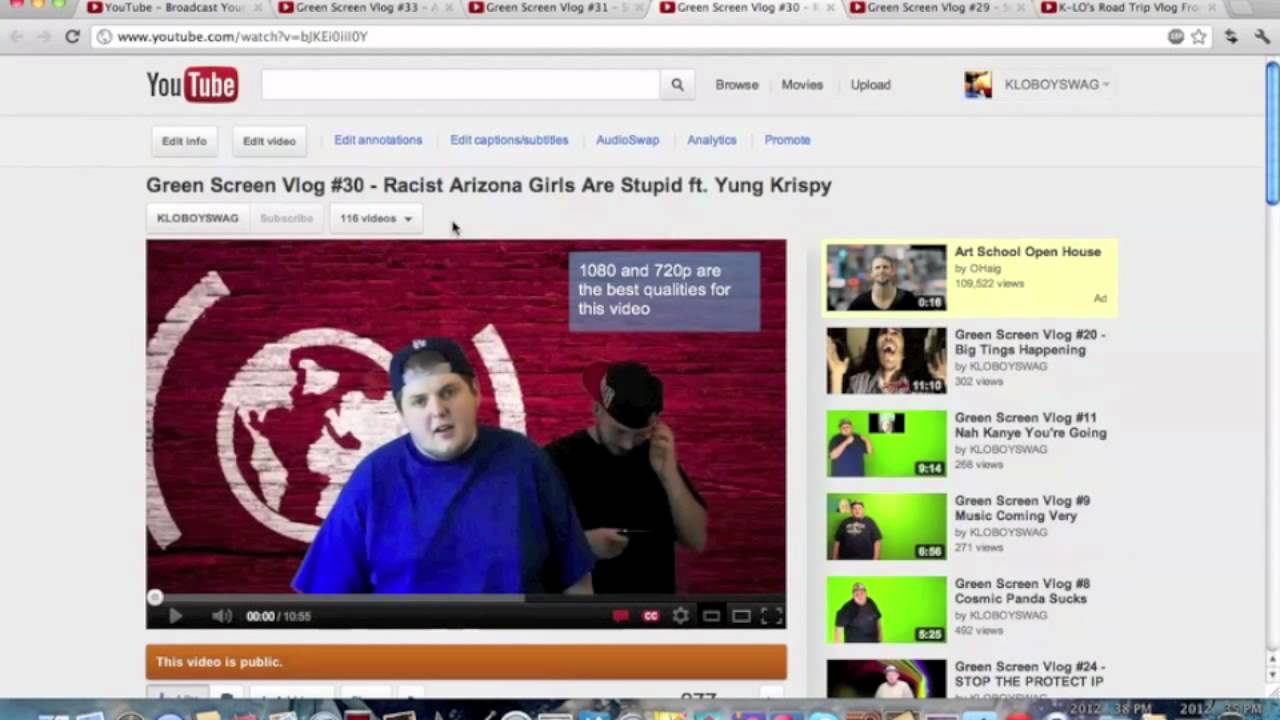Click the Edit info button
Image resolution: width=1280 pixels, height=720 pixels.
tap(184, 141)
